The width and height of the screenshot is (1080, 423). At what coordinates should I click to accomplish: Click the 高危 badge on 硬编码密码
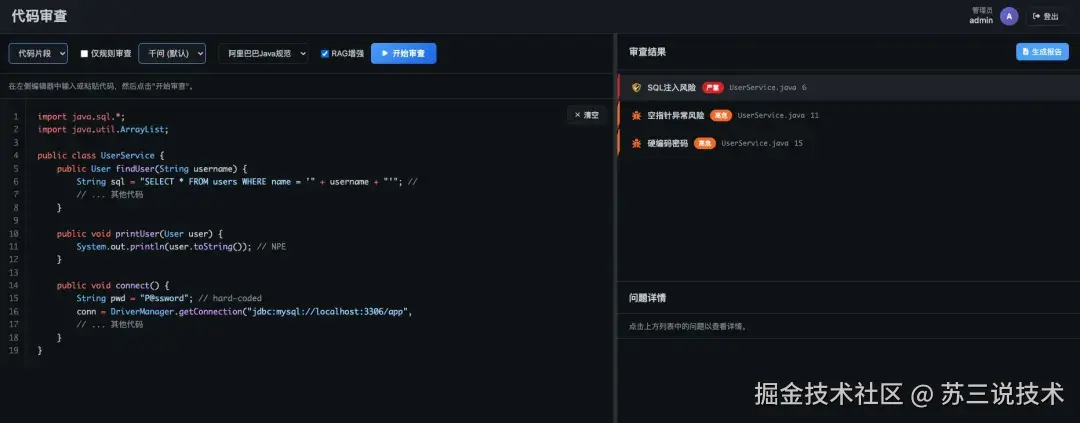(705, 143)
